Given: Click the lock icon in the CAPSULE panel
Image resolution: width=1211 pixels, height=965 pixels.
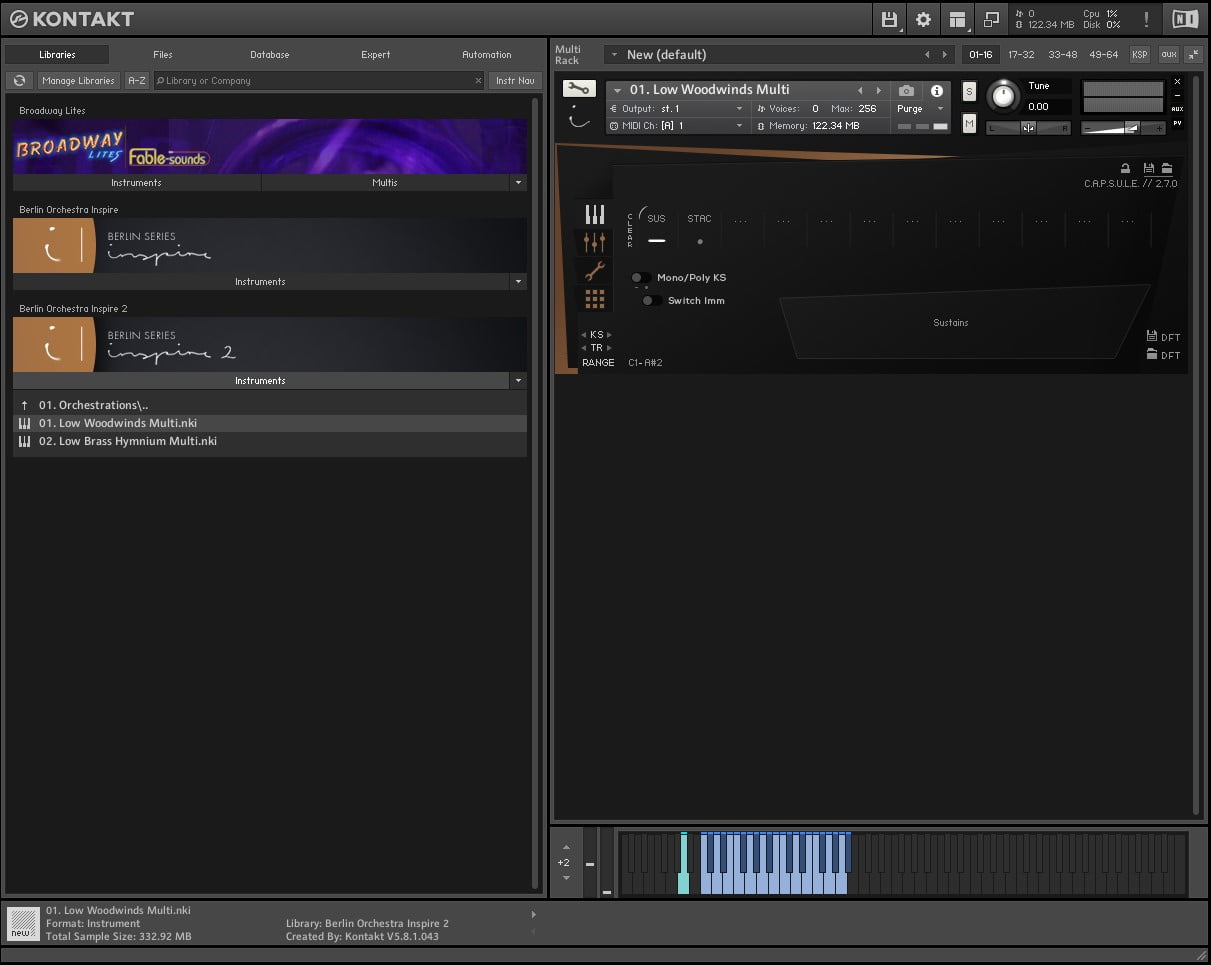Looking at the screenshot, I should 1125,169.
